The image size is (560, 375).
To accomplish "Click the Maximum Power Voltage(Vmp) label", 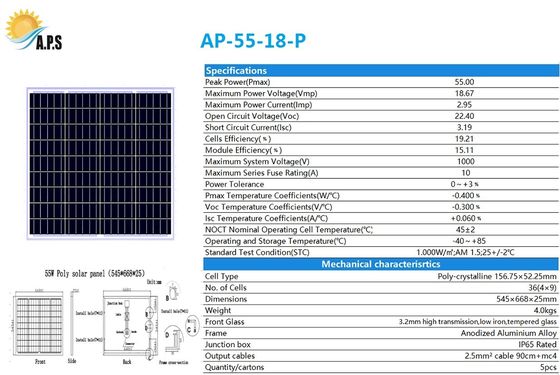I will coord(261,94).
